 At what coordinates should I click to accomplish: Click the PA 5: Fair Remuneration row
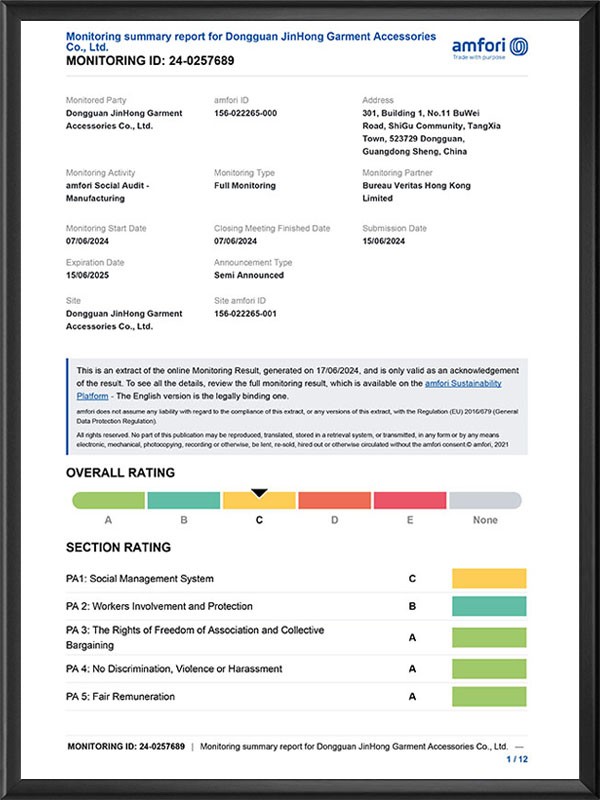[296, 696]
